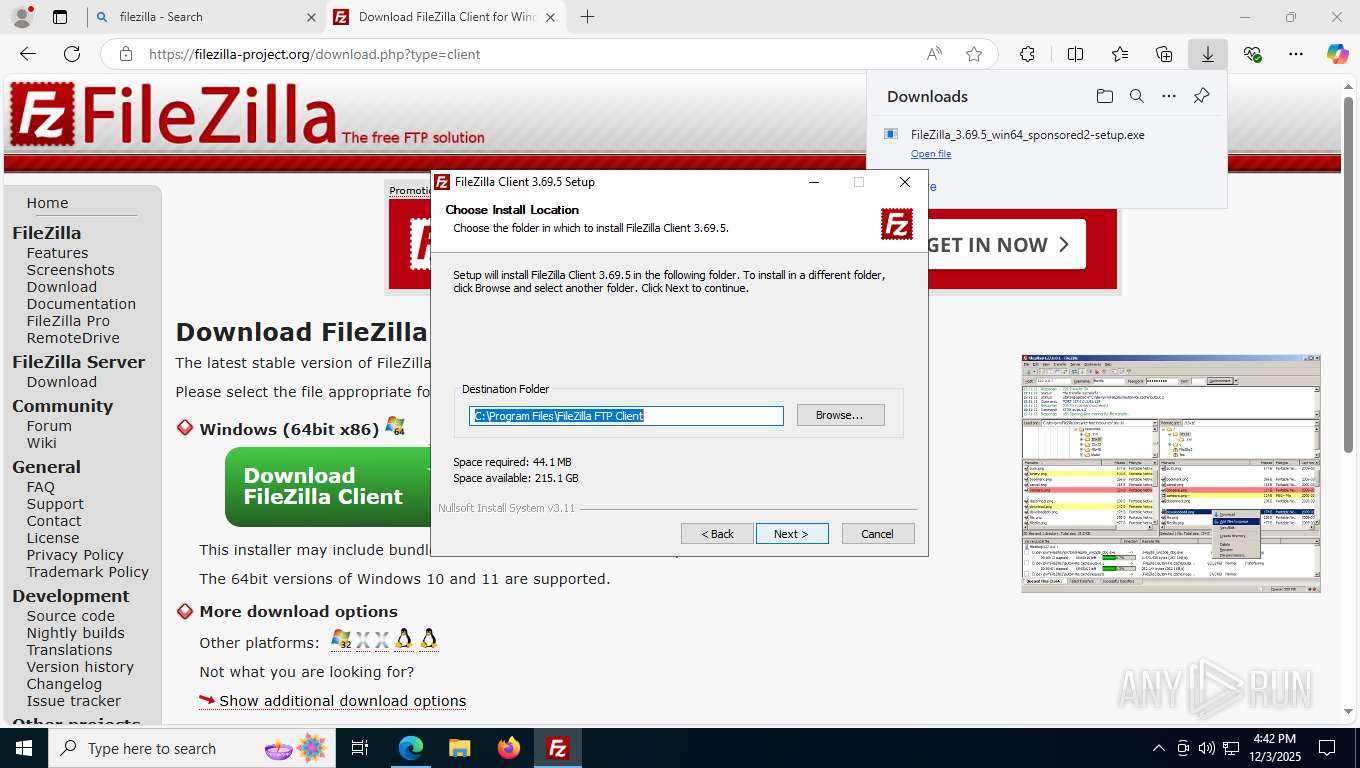Click the FileZilla screenshot thumbnail

coord(1171,473)
